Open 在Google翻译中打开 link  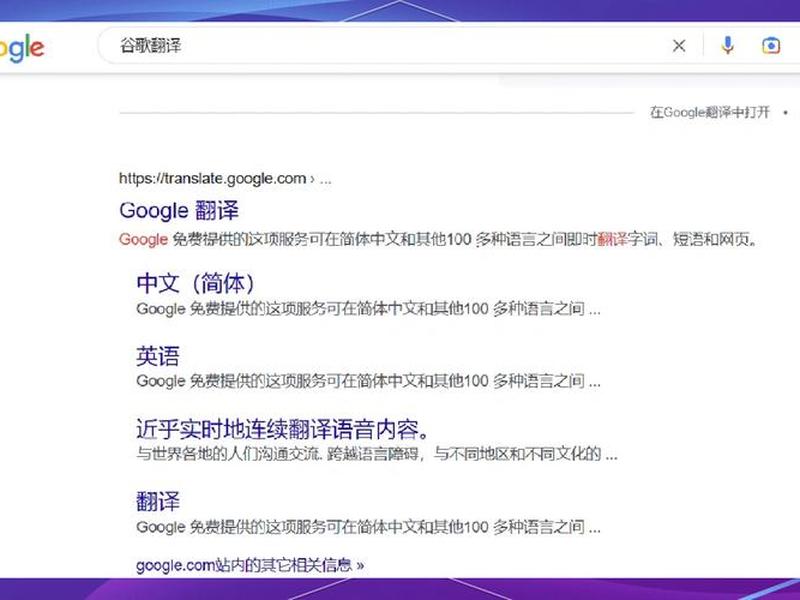pos(709,112)
